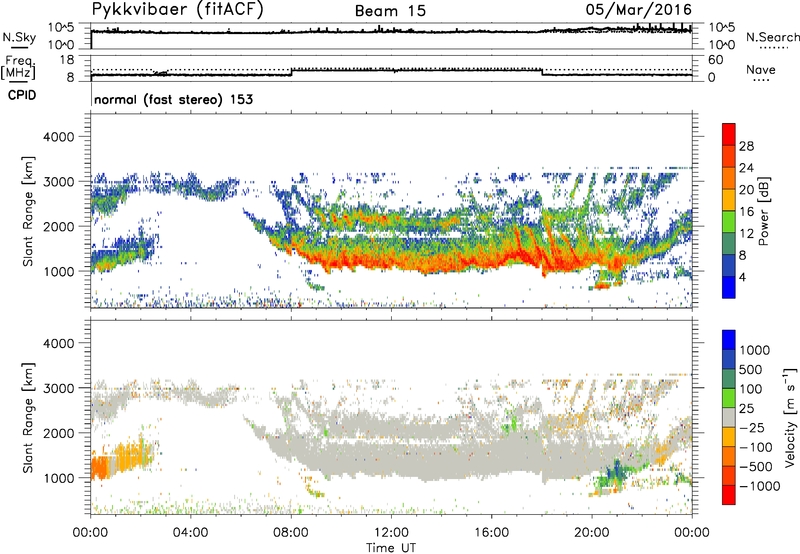Click the red segment of Power colorbar
Viewport: 800px width, 554px height.
729,135
